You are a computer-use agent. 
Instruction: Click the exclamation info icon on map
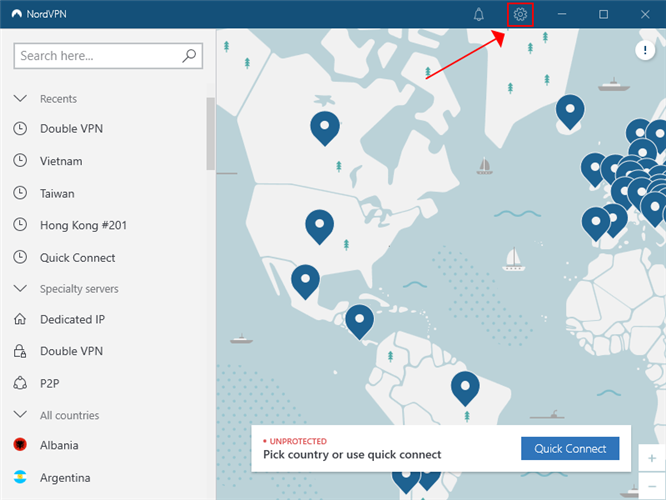645,50
